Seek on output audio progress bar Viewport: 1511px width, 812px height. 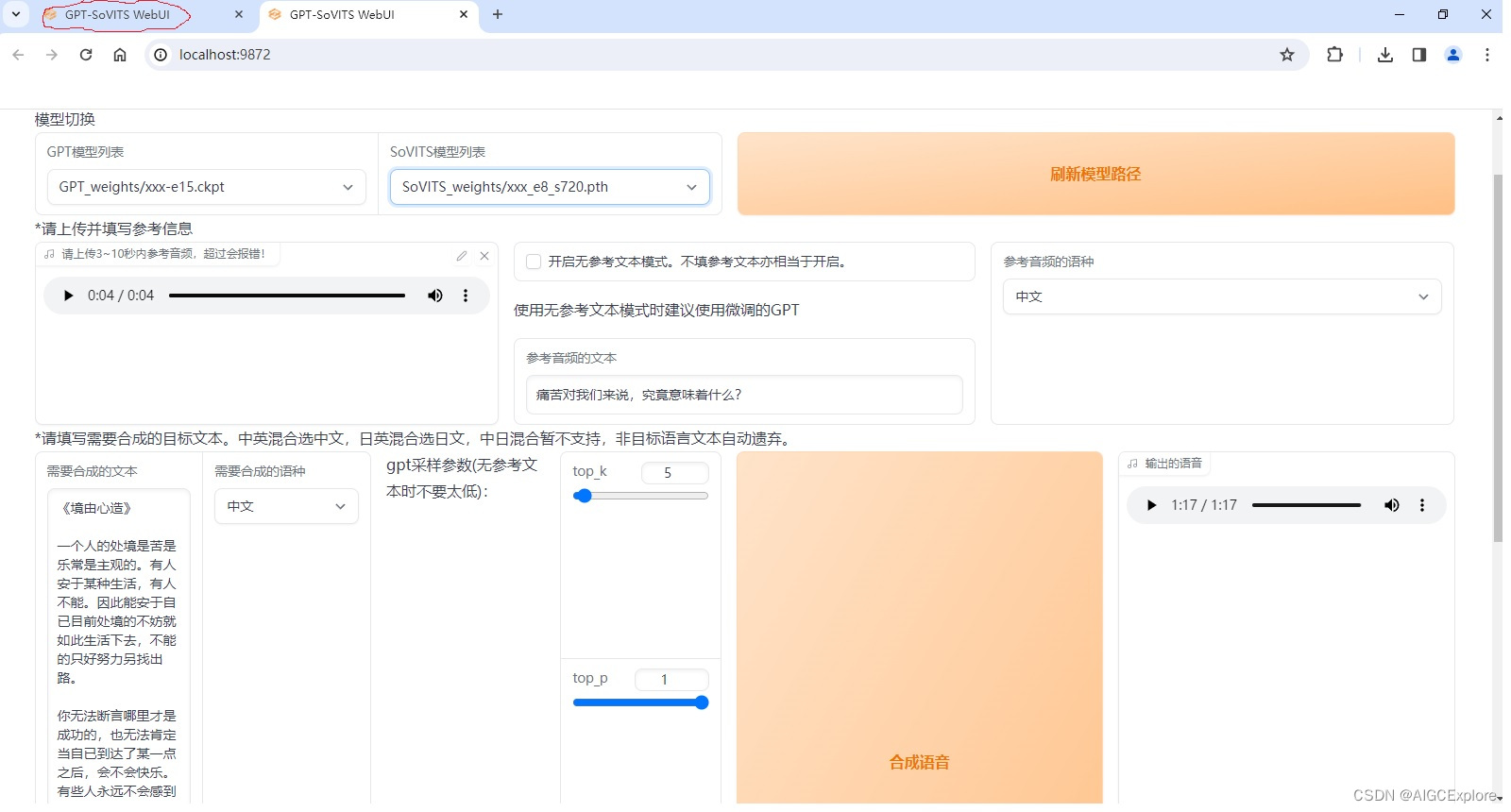[1306, 505]
